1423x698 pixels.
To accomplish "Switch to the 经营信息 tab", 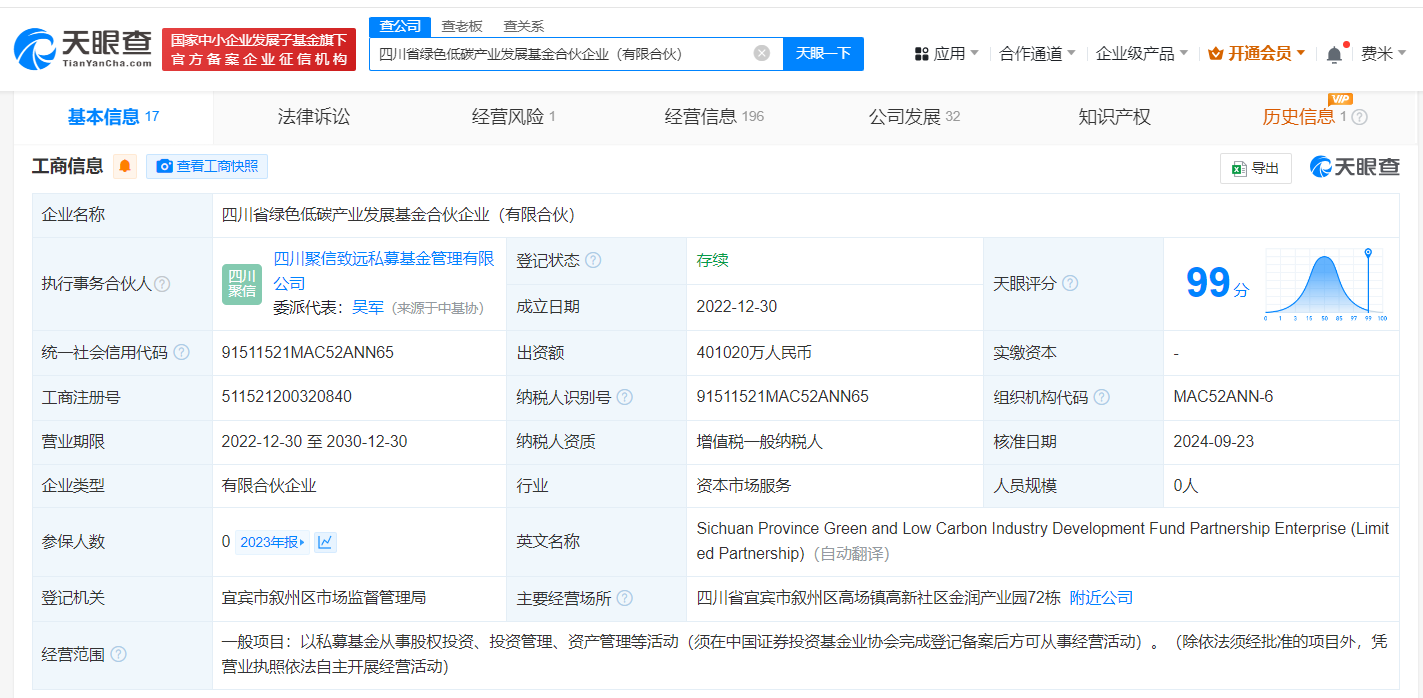I will [x=713, y=117].
